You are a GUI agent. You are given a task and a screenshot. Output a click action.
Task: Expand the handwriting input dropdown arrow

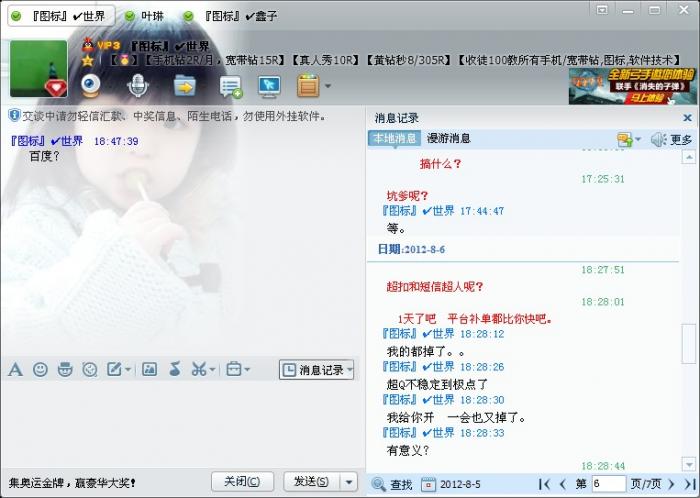pos(128,369)
